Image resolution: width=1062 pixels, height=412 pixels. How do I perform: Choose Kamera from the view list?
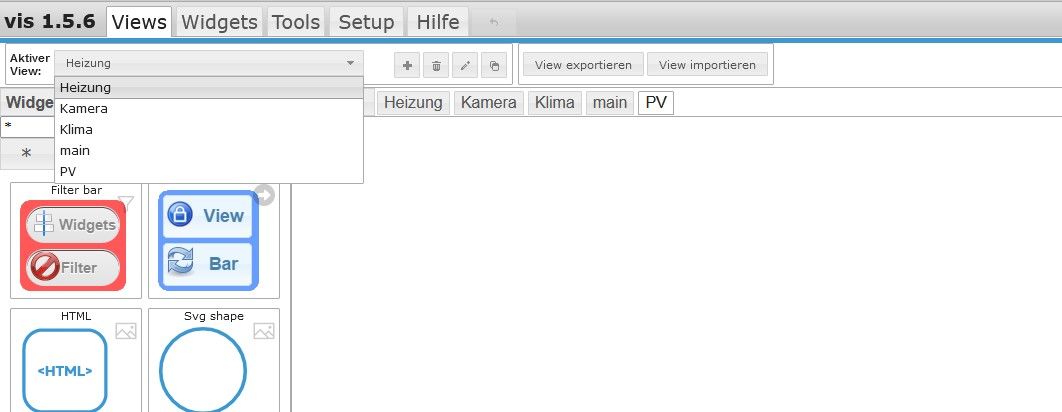(x=84, y=108)
